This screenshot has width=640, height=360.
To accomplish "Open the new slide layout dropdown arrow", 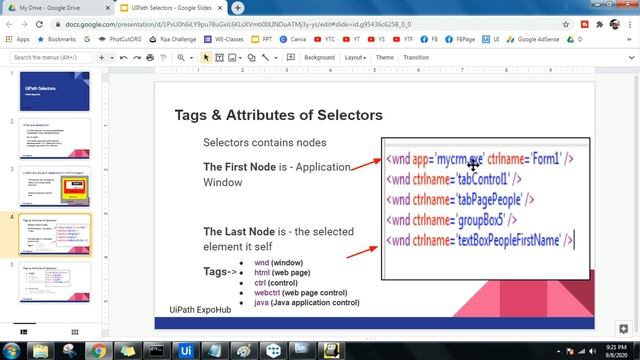I will pyautogui.click(x=112, y=58).
